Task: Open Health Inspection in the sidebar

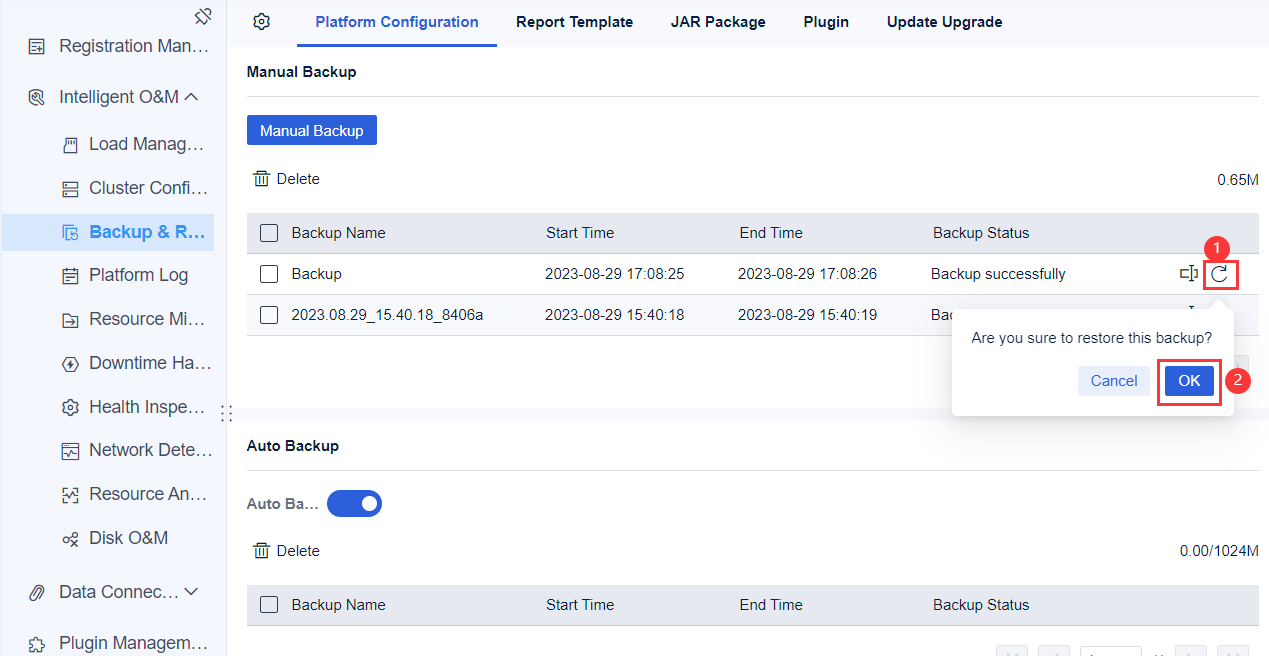Action: 141,406
